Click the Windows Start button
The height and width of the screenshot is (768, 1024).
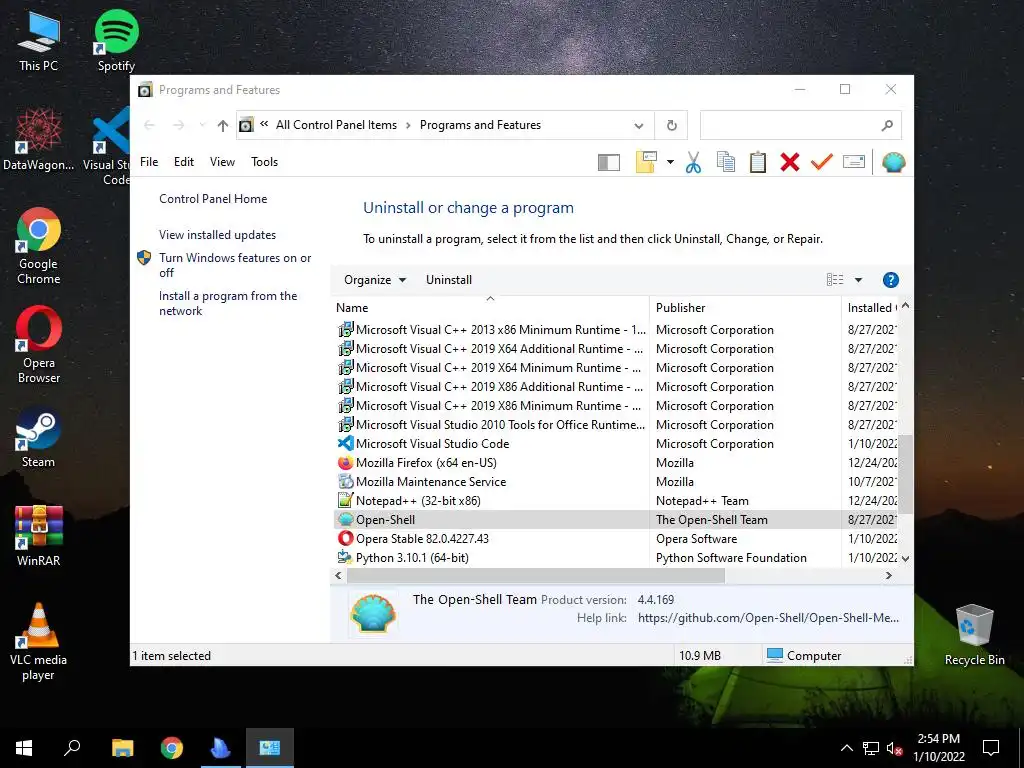point(24,748)
